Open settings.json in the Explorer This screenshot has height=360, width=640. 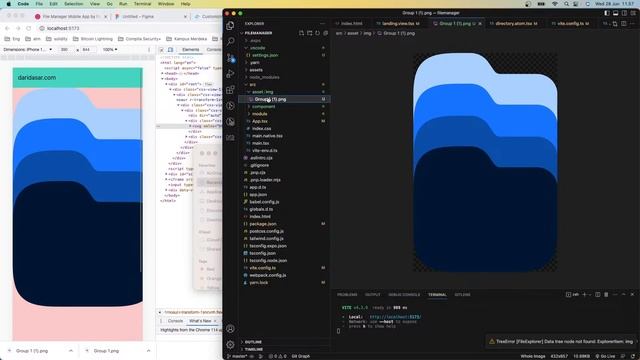[265, 55]
